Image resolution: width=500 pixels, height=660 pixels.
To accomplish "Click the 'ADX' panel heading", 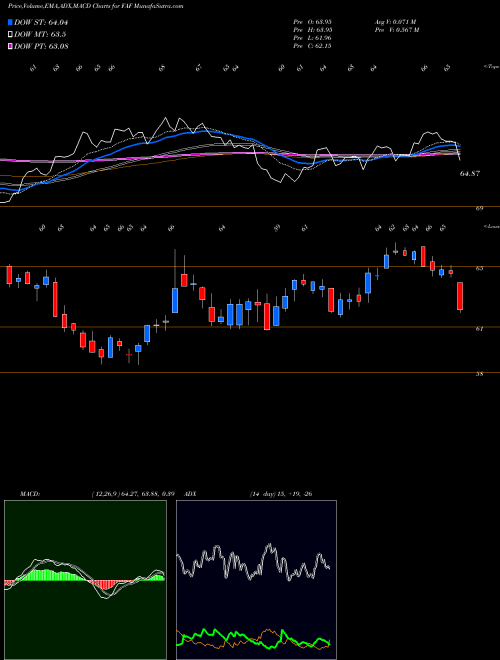I will point(191,494).
